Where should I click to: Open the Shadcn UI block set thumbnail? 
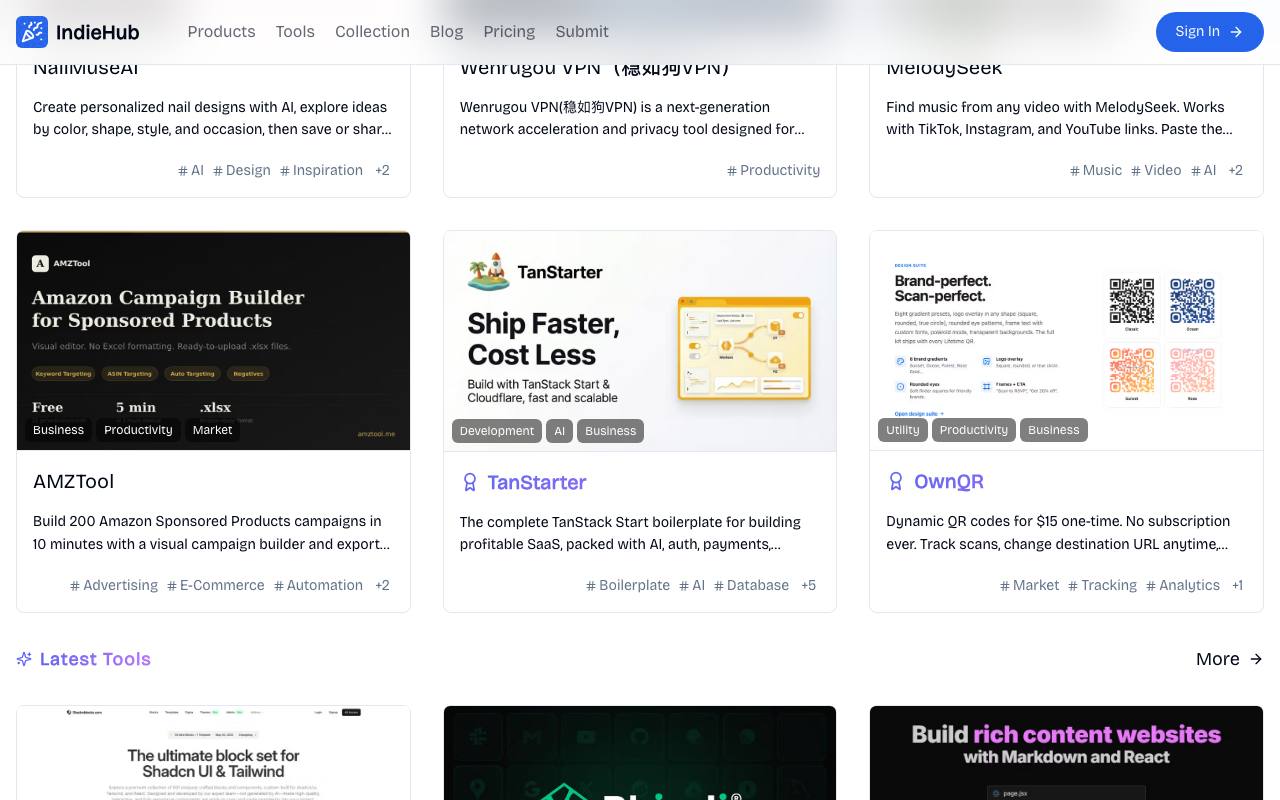click(x=213, y=753)
